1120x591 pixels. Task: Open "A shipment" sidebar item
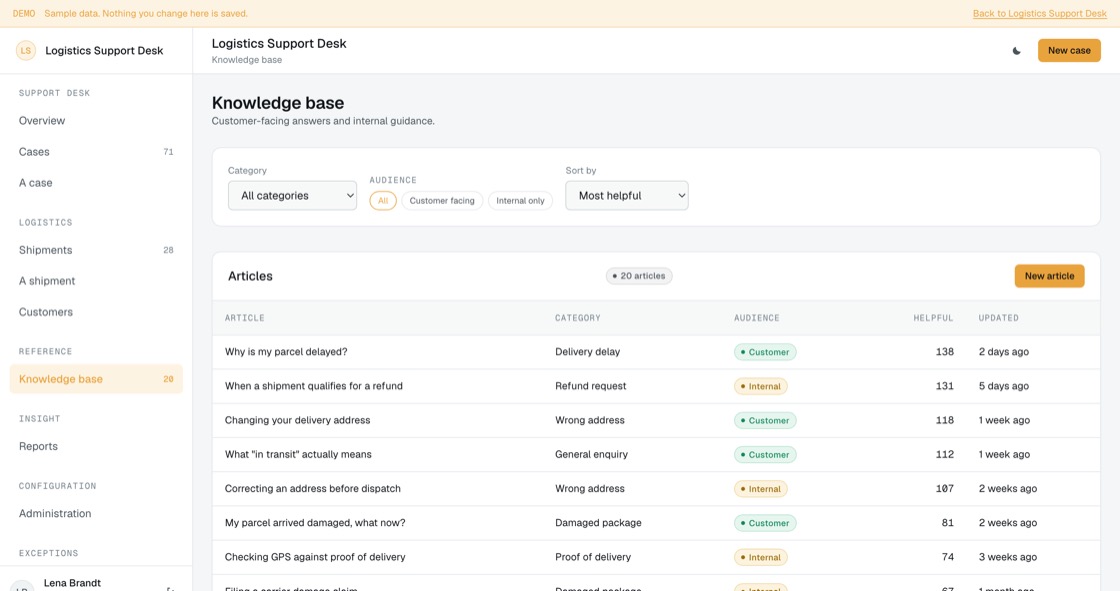pos(96,281)
